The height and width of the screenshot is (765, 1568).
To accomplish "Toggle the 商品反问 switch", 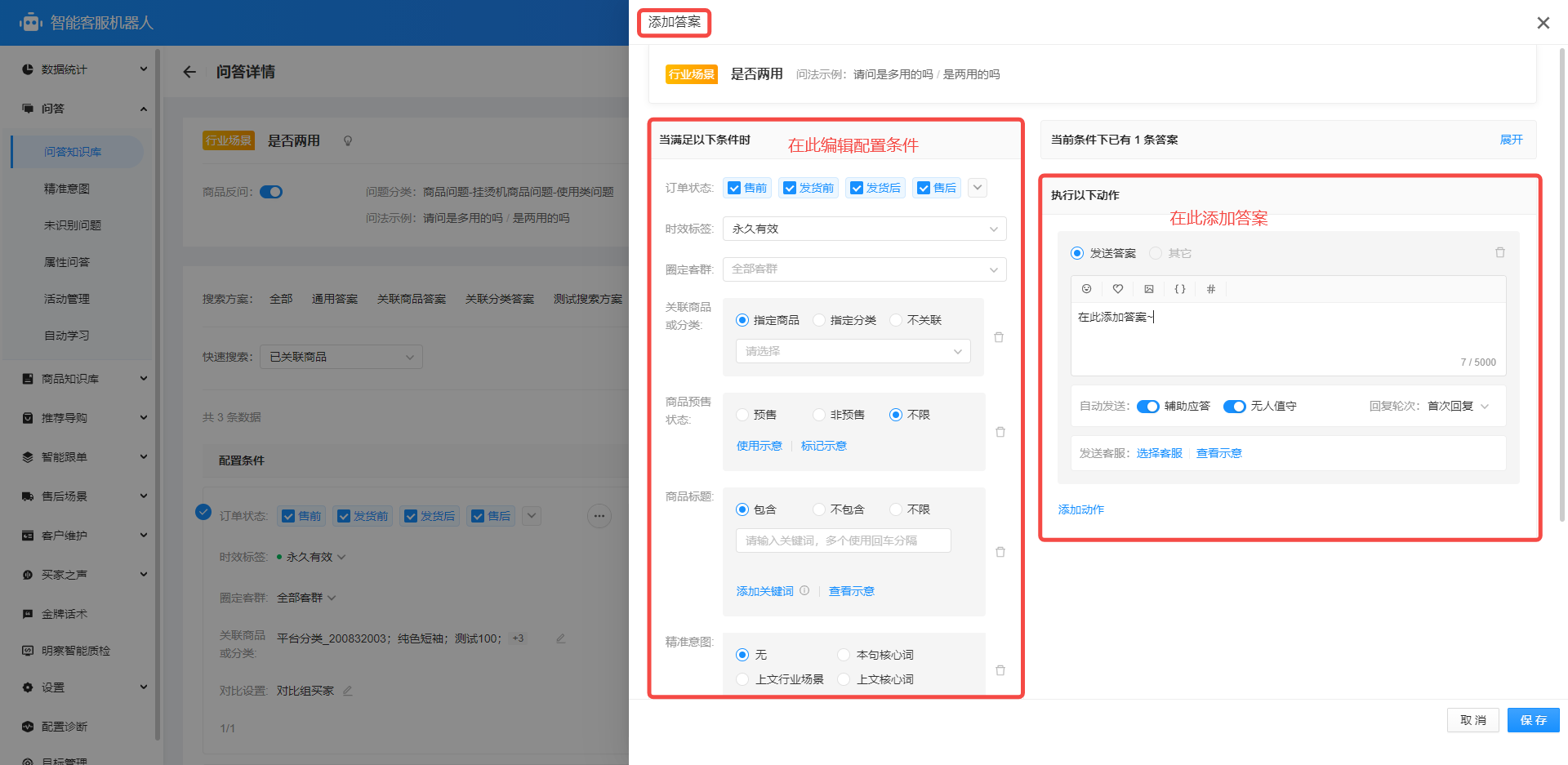I will [x=271, y=192].
